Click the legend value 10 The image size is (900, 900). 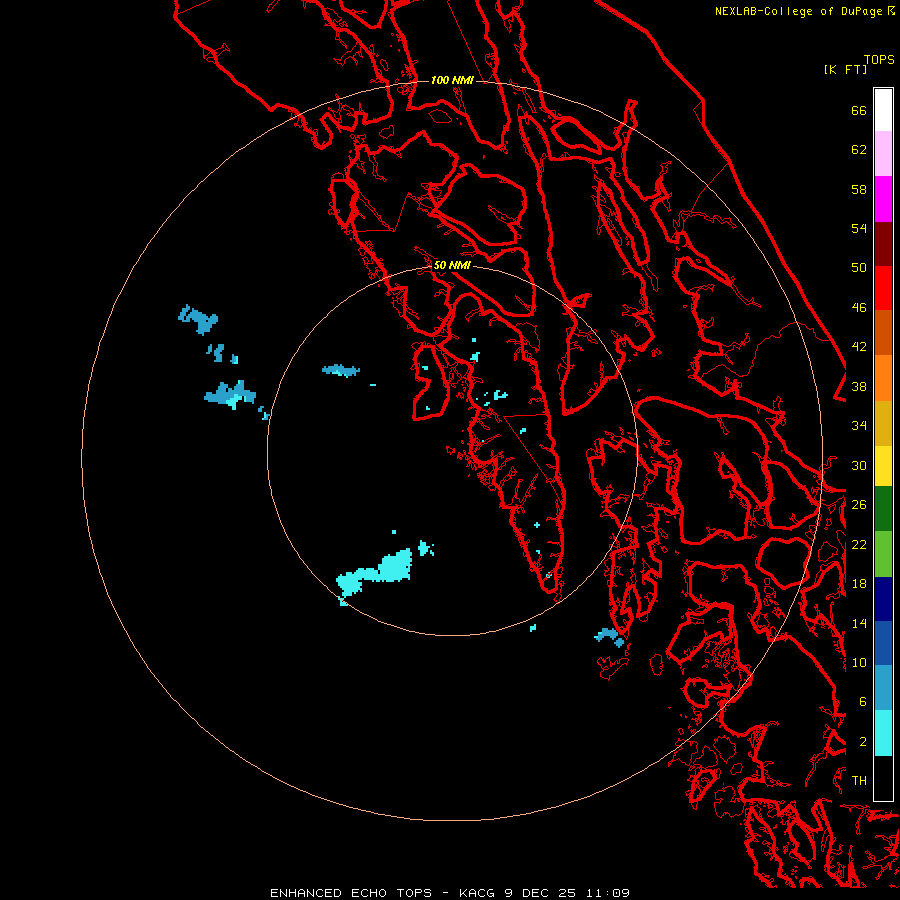(x=859, y=662)
